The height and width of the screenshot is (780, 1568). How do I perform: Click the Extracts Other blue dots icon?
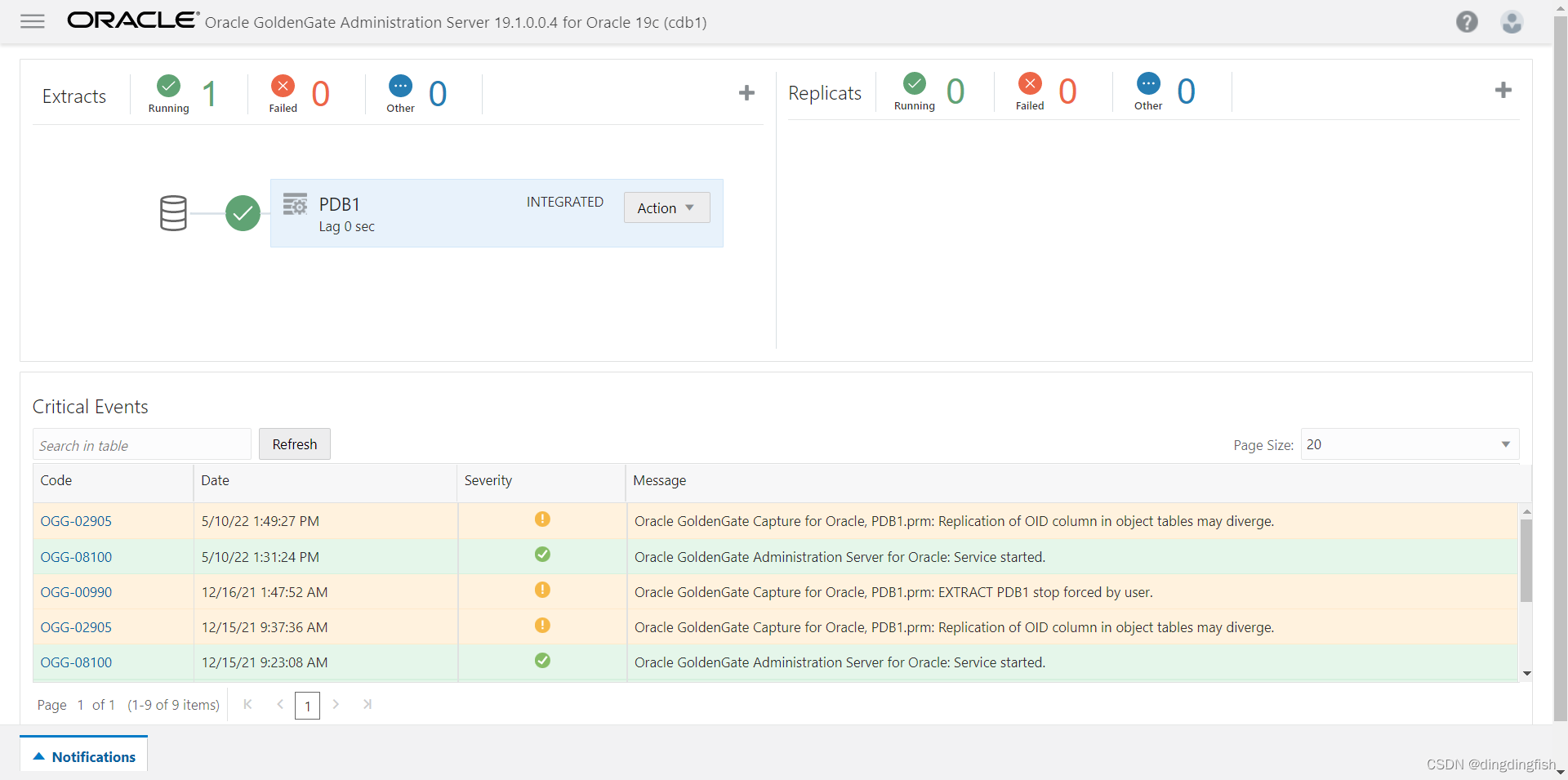[x=400, y=86]
